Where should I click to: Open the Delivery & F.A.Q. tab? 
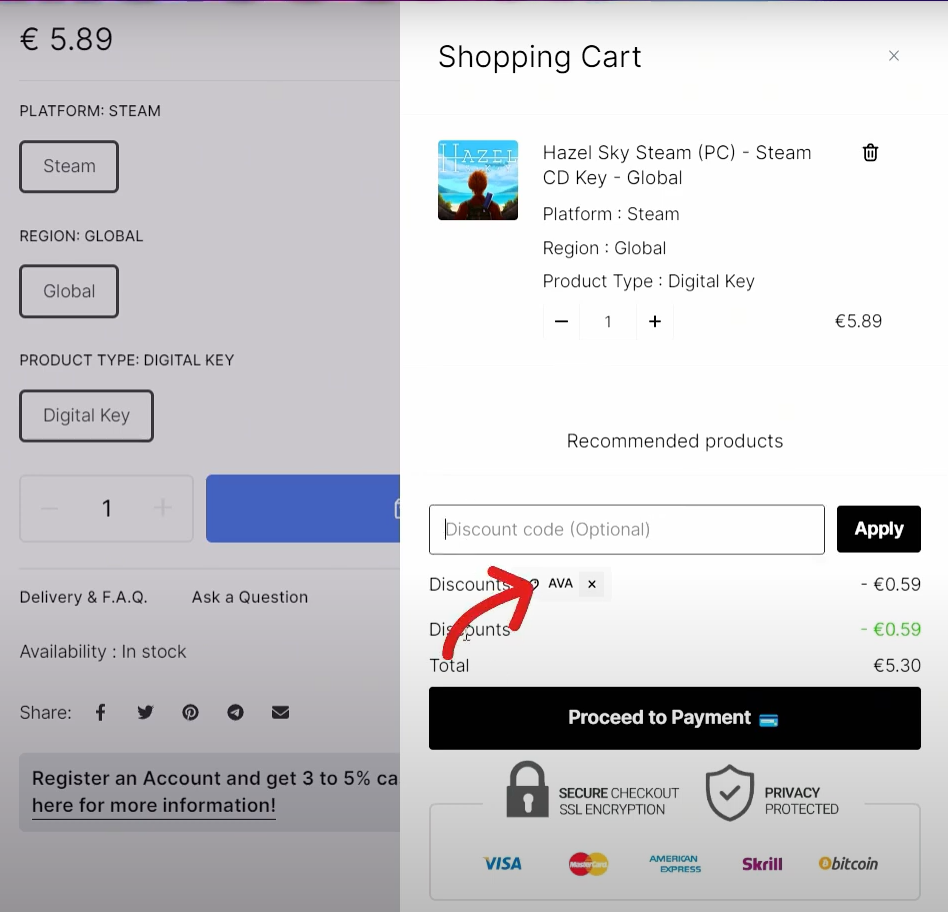click(83, 597)
